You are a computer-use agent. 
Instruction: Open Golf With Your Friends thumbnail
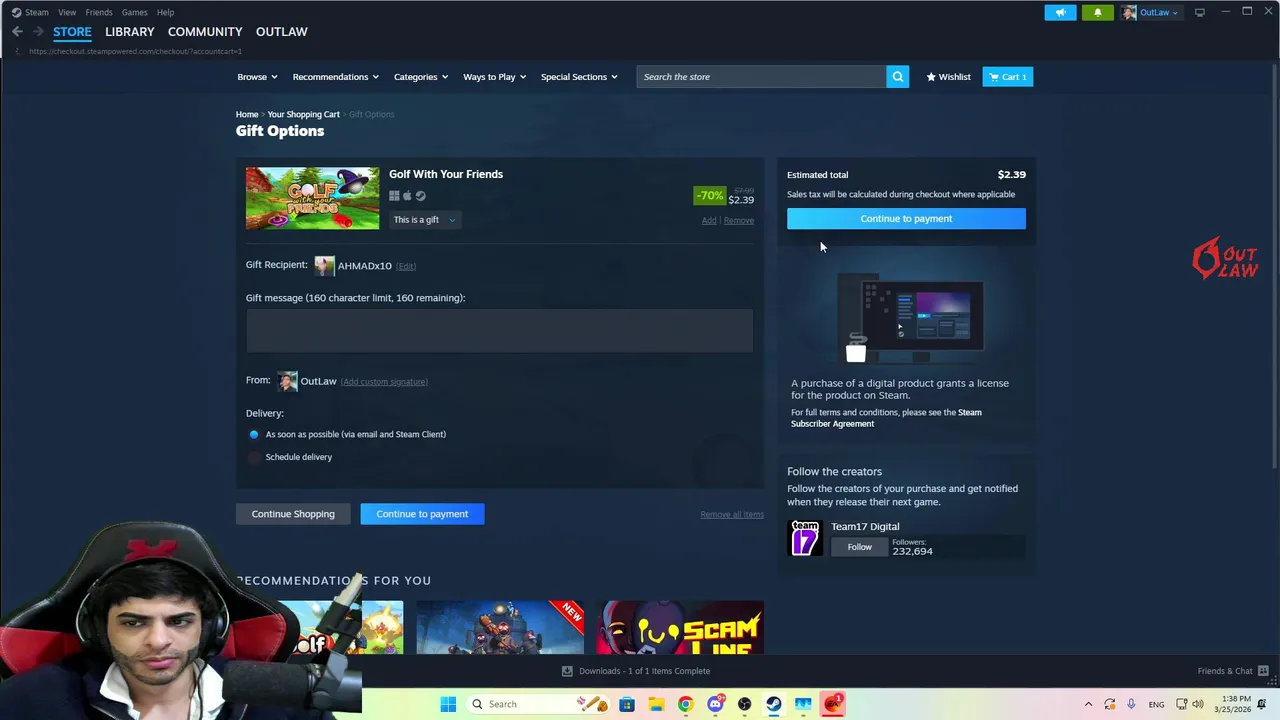[312, 198]
